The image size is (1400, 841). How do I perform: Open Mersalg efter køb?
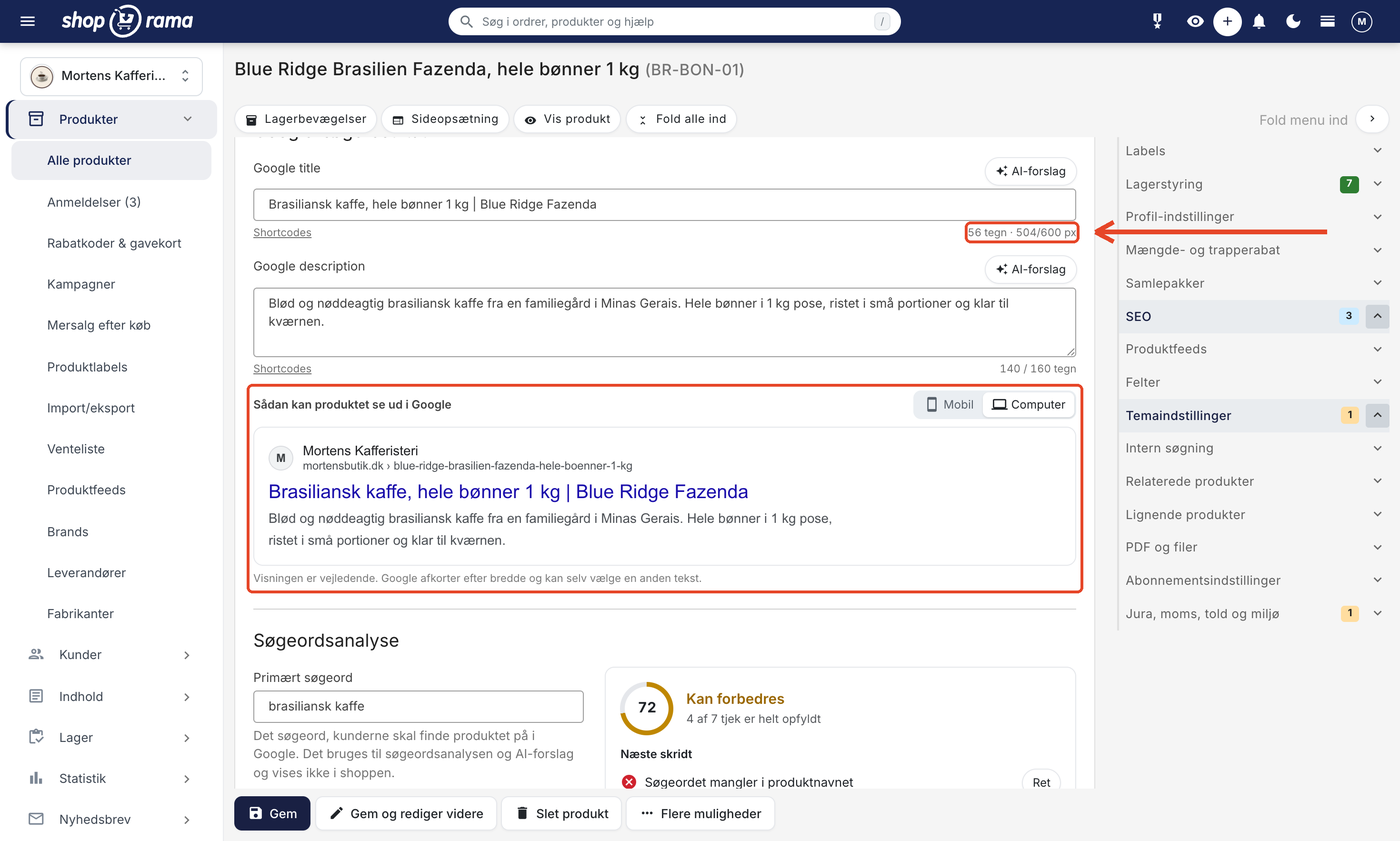[99, 325]
